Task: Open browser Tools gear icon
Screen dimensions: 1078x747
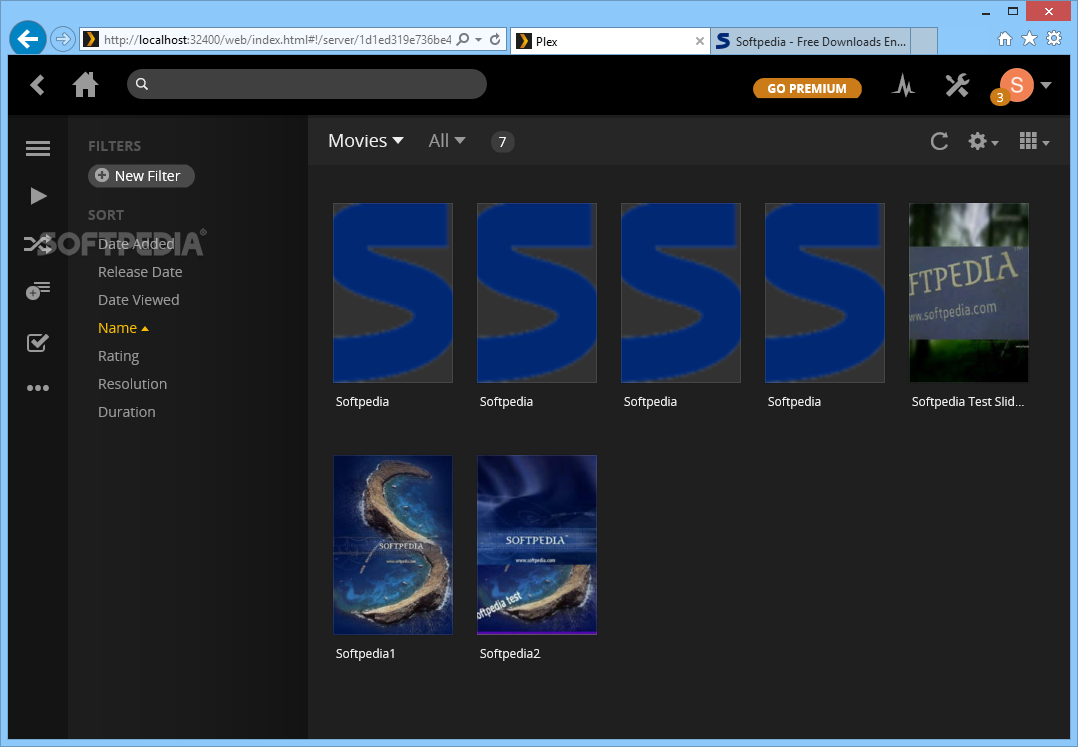Action: 1054,38
